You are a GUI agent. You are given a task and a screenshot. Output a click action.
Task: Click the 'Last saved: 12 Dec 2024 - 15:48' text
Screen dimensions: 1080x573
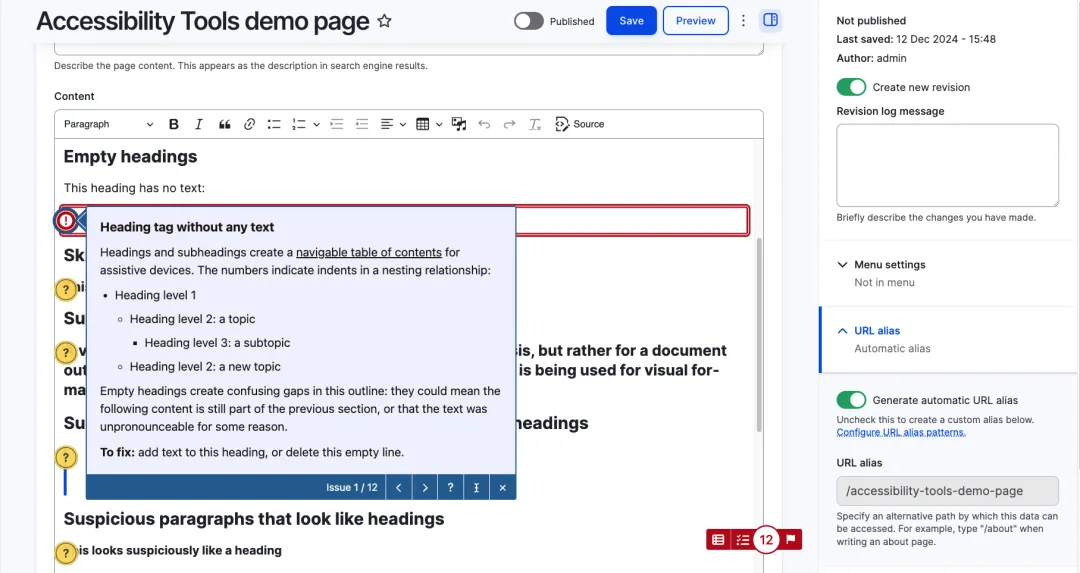[916, 39]
